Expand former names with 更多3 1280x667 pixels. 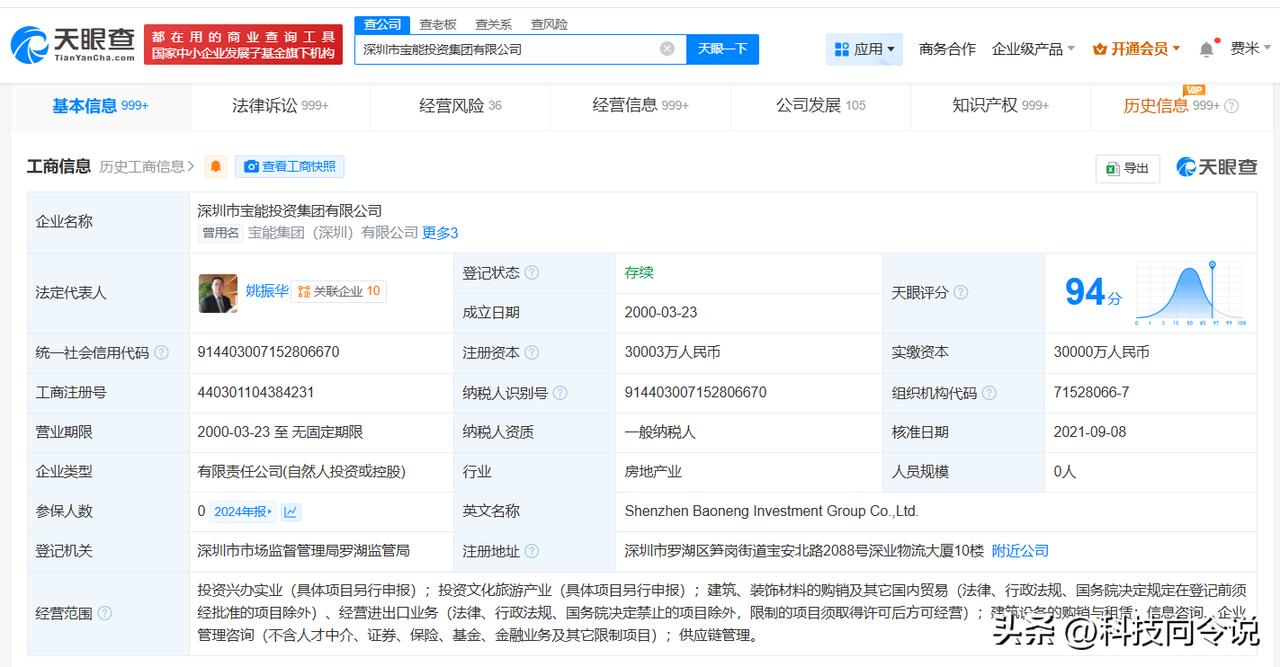pyautogui.click(x=440, y=233)
